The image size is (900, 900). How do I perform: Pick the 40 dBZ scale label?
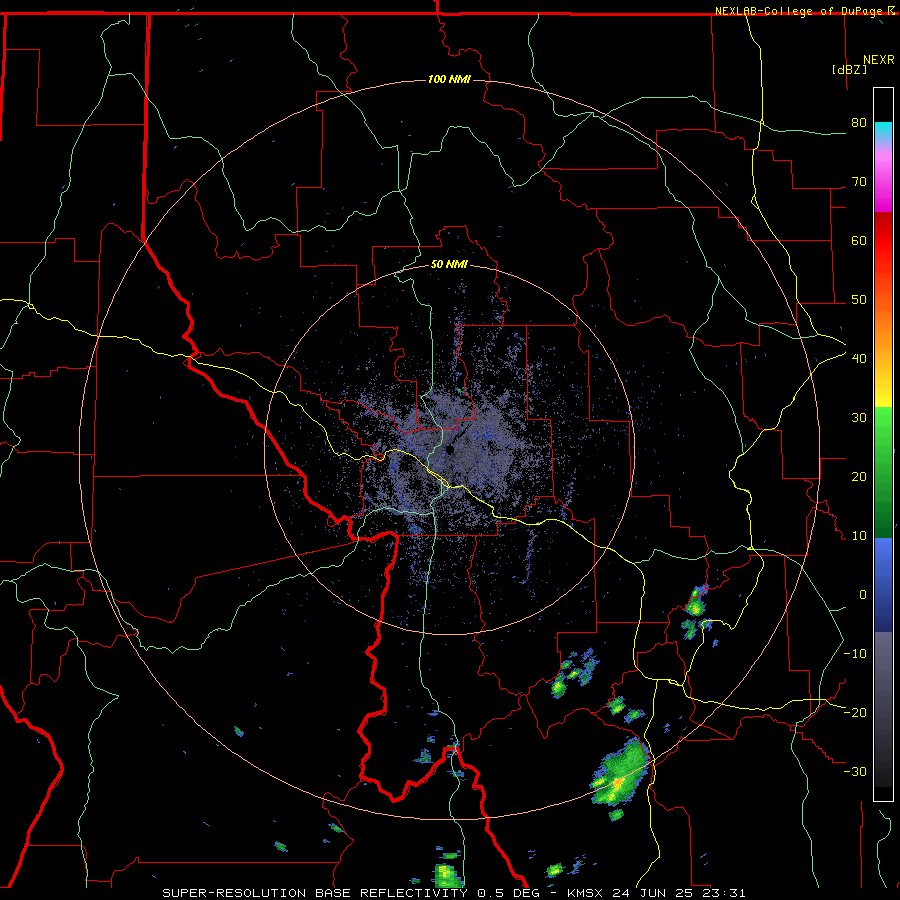(x=859, y=358)
